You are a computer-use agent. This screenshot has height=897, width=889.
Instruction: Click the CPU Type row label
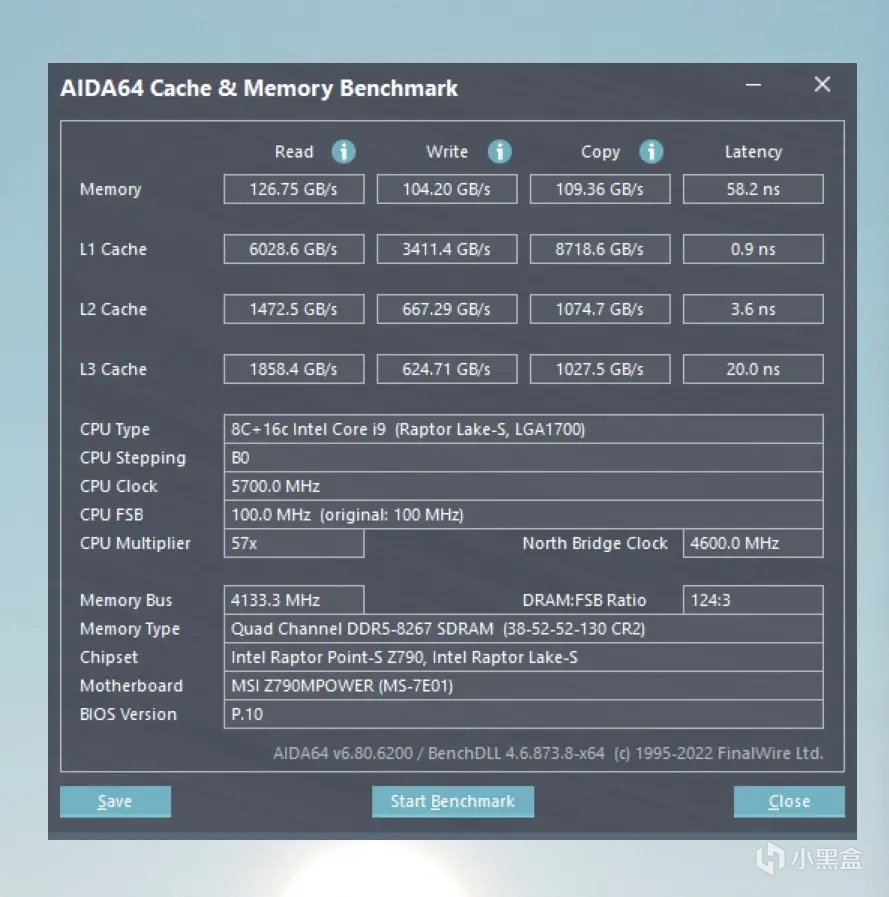115,430
